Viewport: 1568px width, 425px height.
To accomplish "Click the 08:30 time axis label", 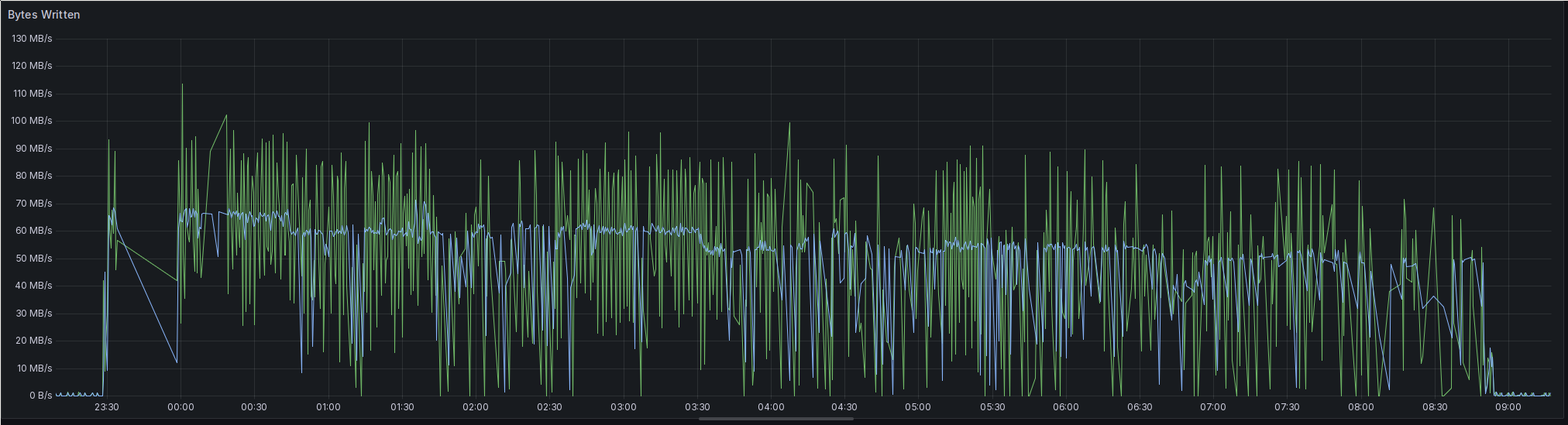I will 1435,407.
